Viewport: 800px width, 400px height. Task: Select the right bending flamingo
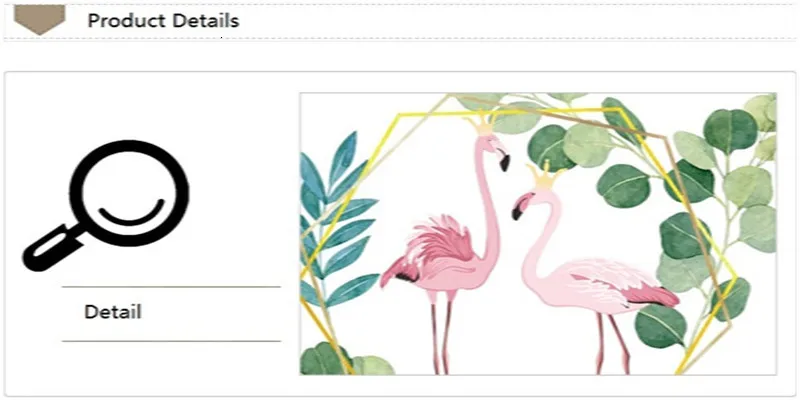click(x=594, y=270)
